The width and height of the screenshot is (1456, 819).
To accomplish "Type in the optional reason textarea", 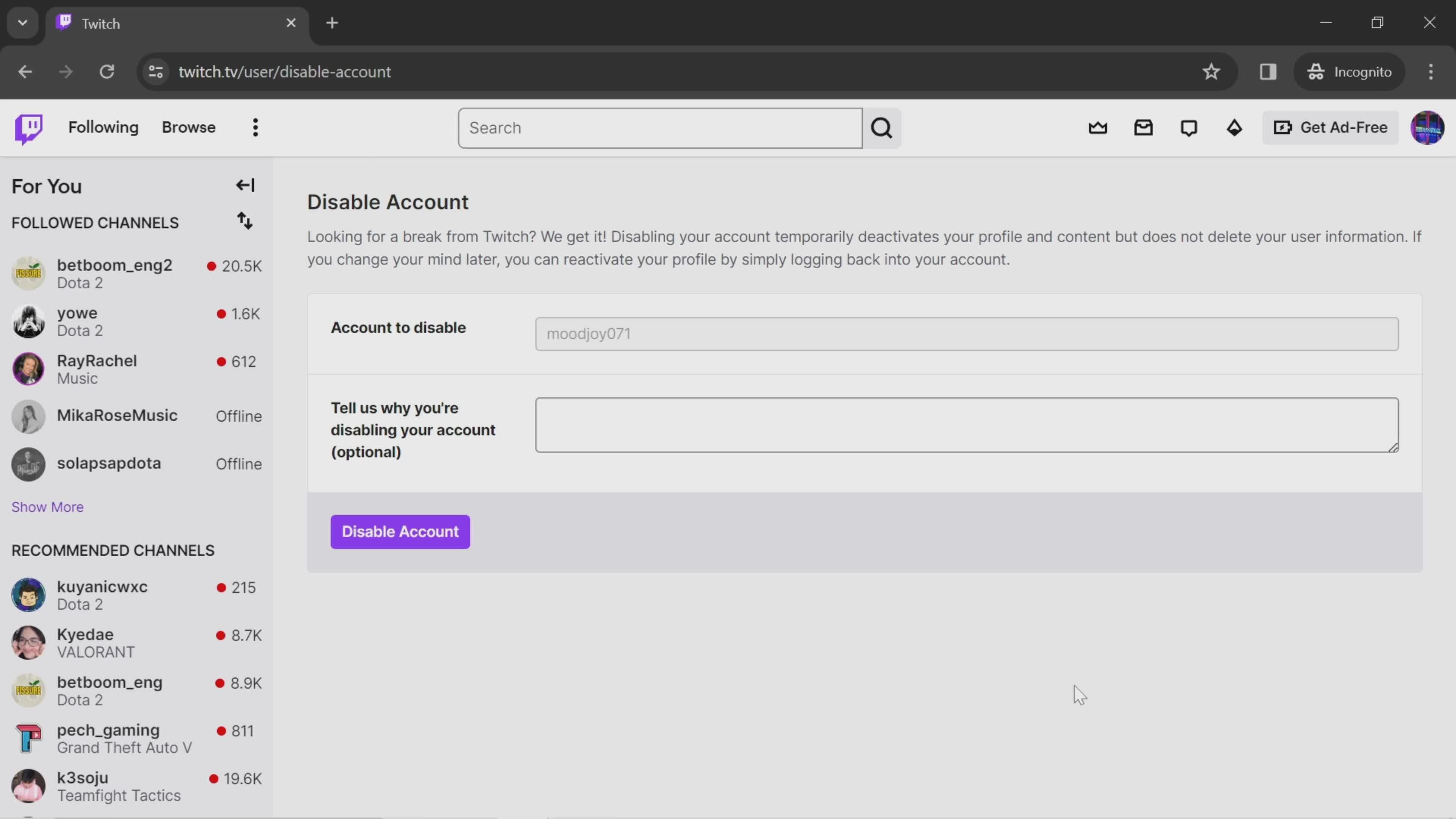I will [966, 424].
